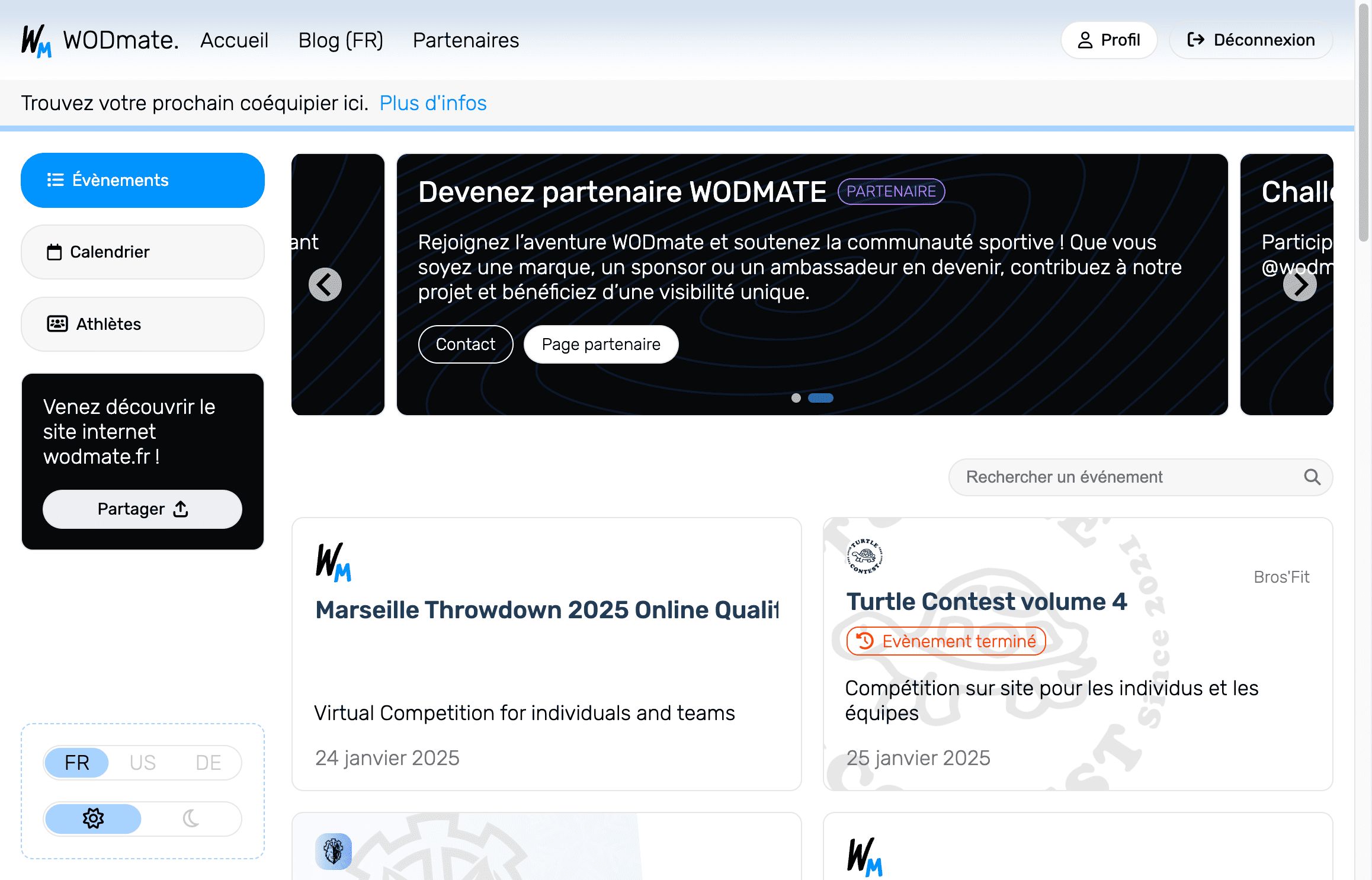The image size is (1372, 880).
Task: Click the Contact button in banner
Action: pyautogui.click(x=466, y=344)
